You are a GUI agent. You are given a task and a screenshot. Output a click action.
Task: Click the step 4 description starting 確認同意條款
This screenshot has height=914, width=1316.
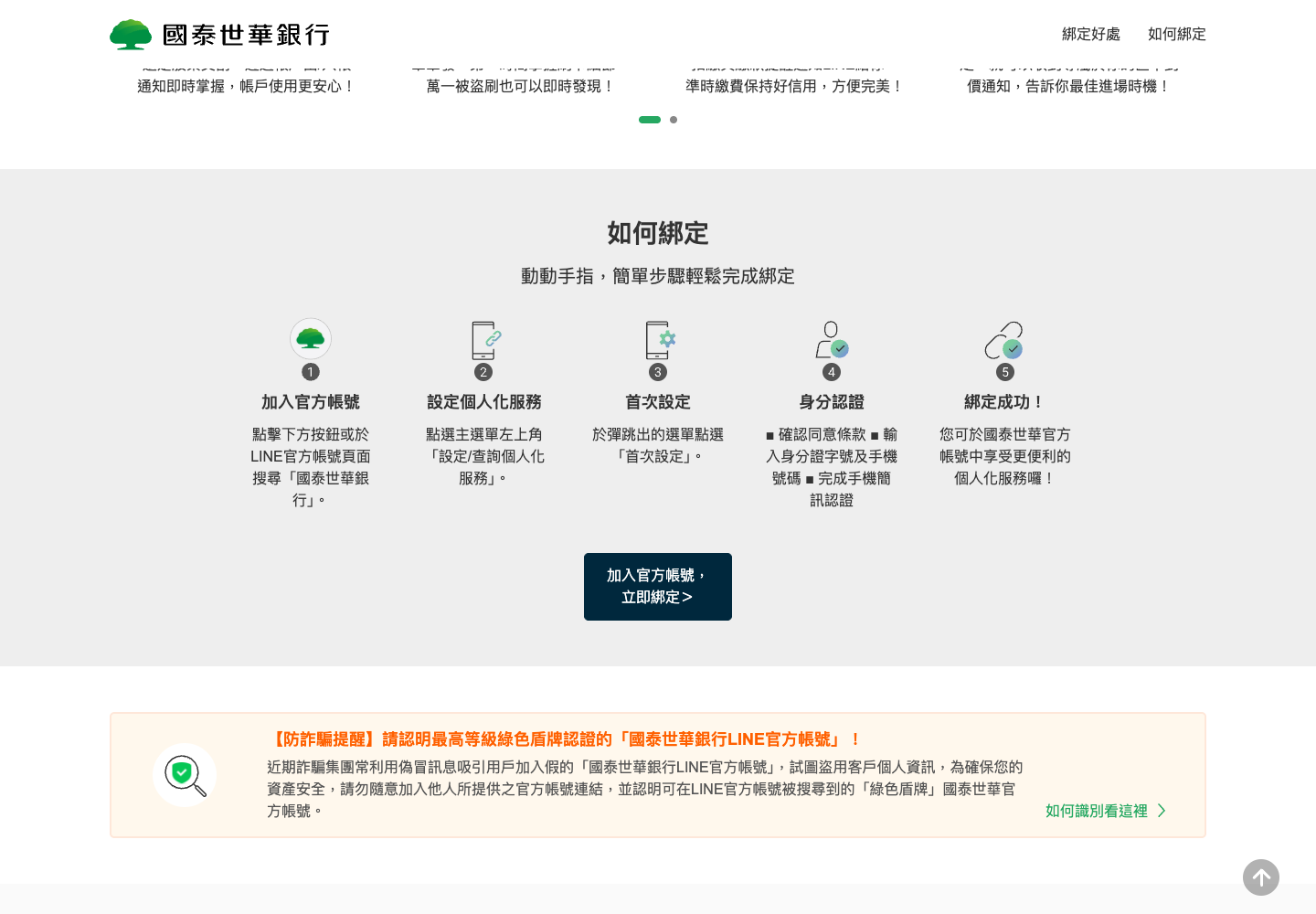832,467
